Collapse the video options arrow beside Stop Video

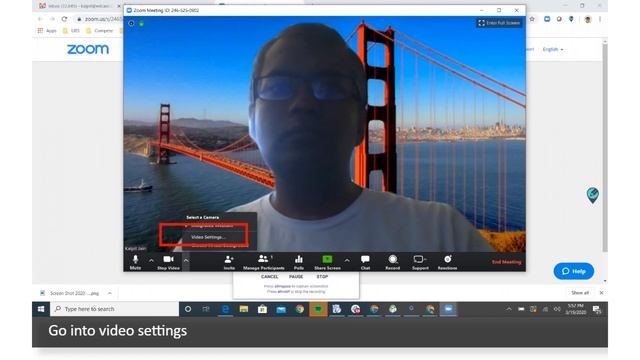click(186, 260)
